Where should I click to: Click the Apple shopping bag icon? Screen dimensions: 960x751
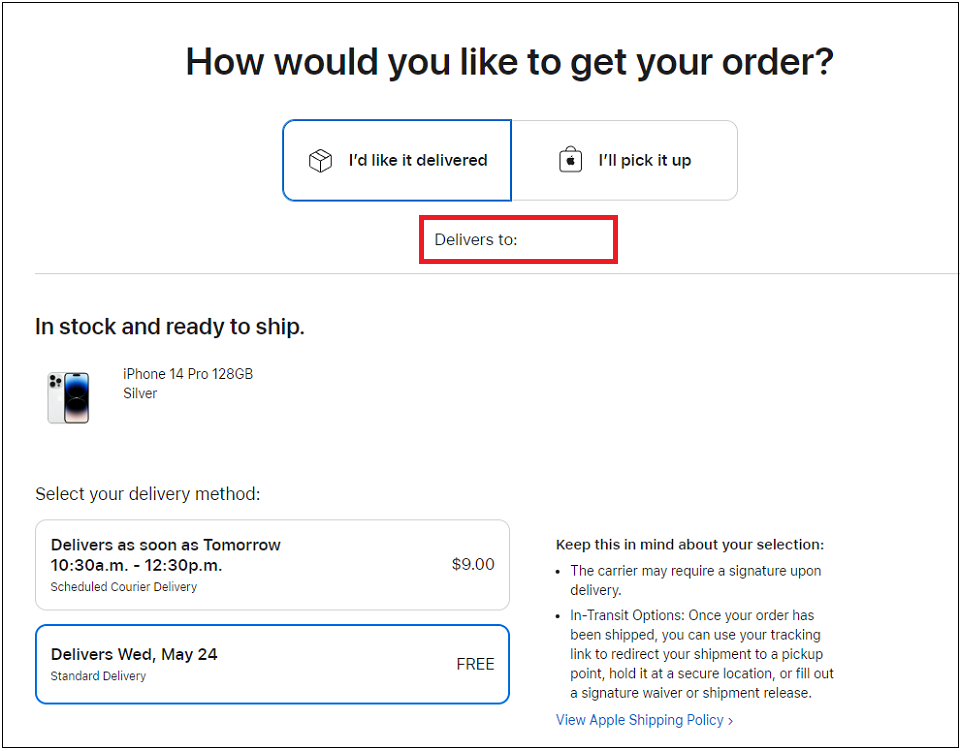coord(570,160)
